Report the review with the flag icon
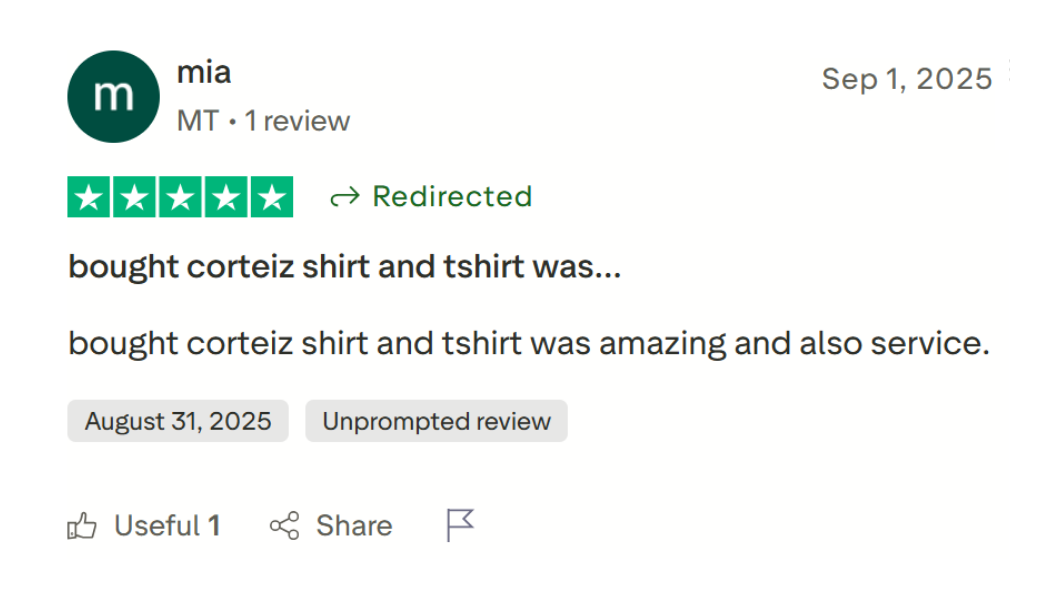 coord(460,525)
